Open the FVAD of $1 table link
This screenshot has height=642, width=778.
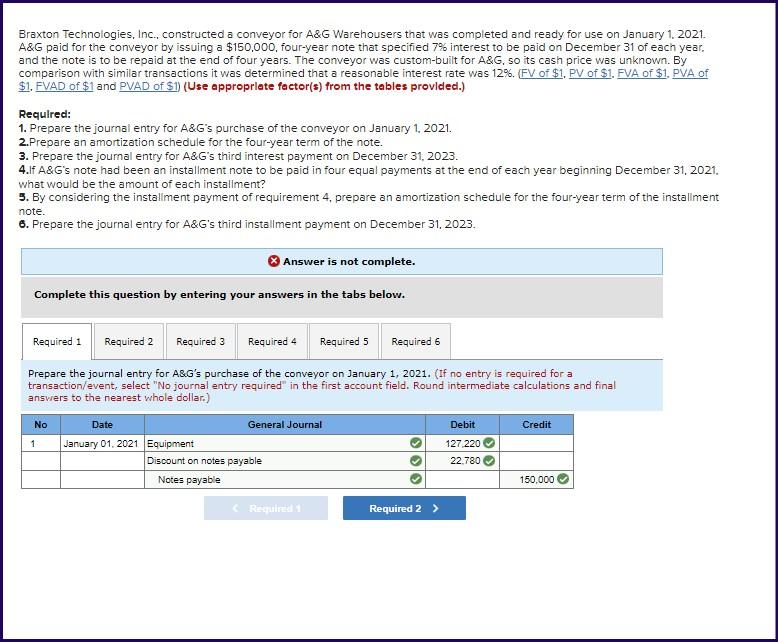tap(64, 86)
